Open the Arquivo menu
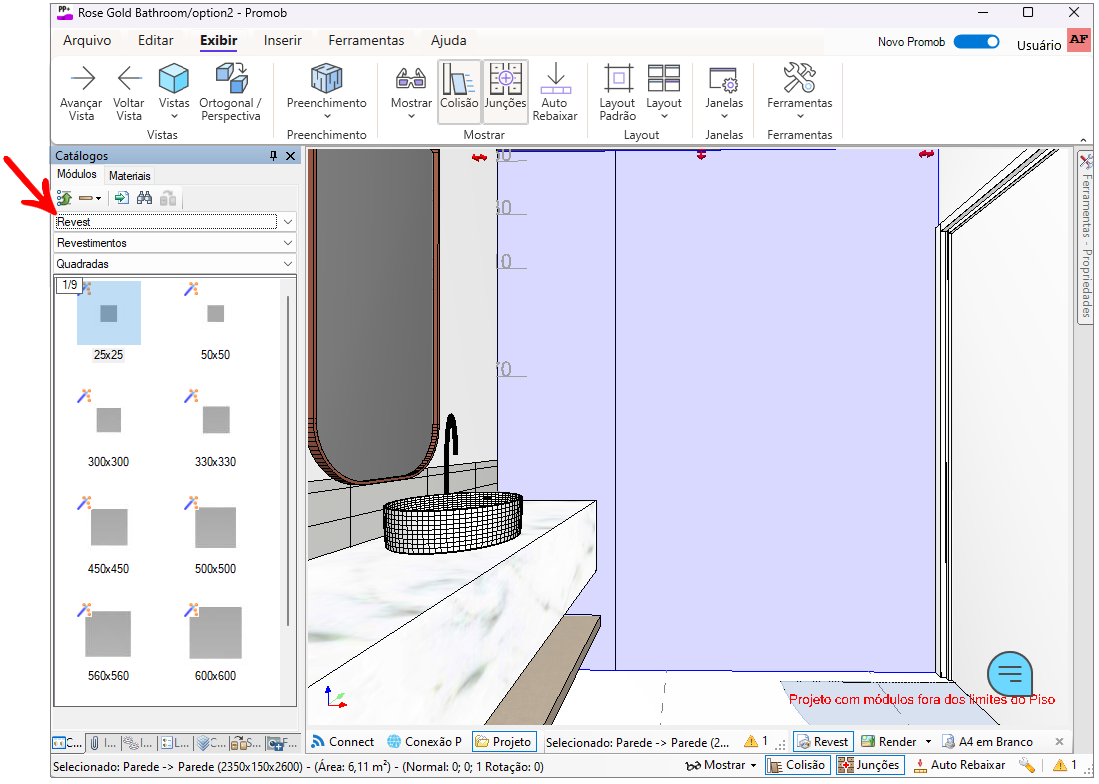The width and height of the screenshot is (1099, 784). point(87,41)
